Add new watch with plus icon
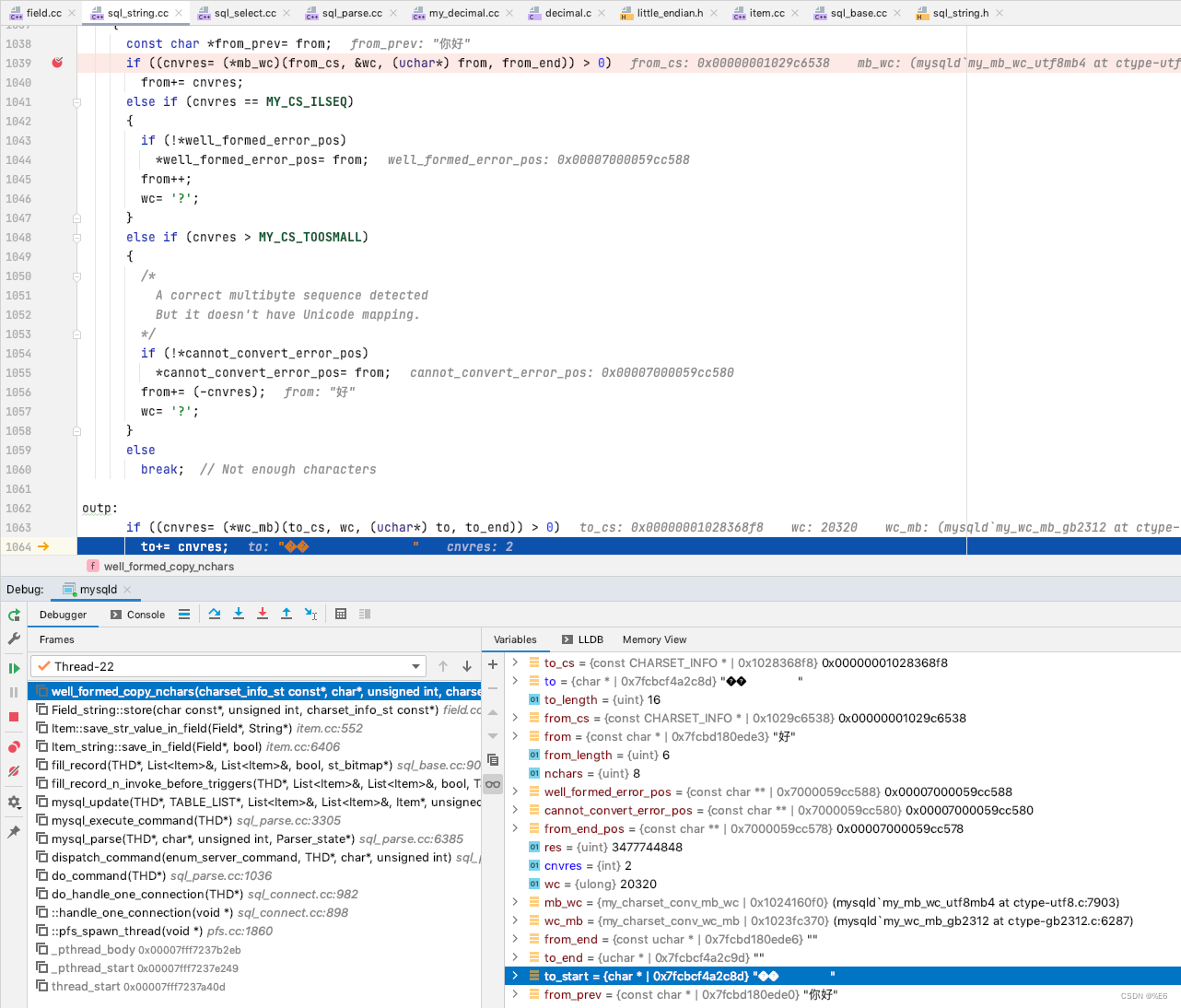1181x1008 pixels. [x=493, y=664]
